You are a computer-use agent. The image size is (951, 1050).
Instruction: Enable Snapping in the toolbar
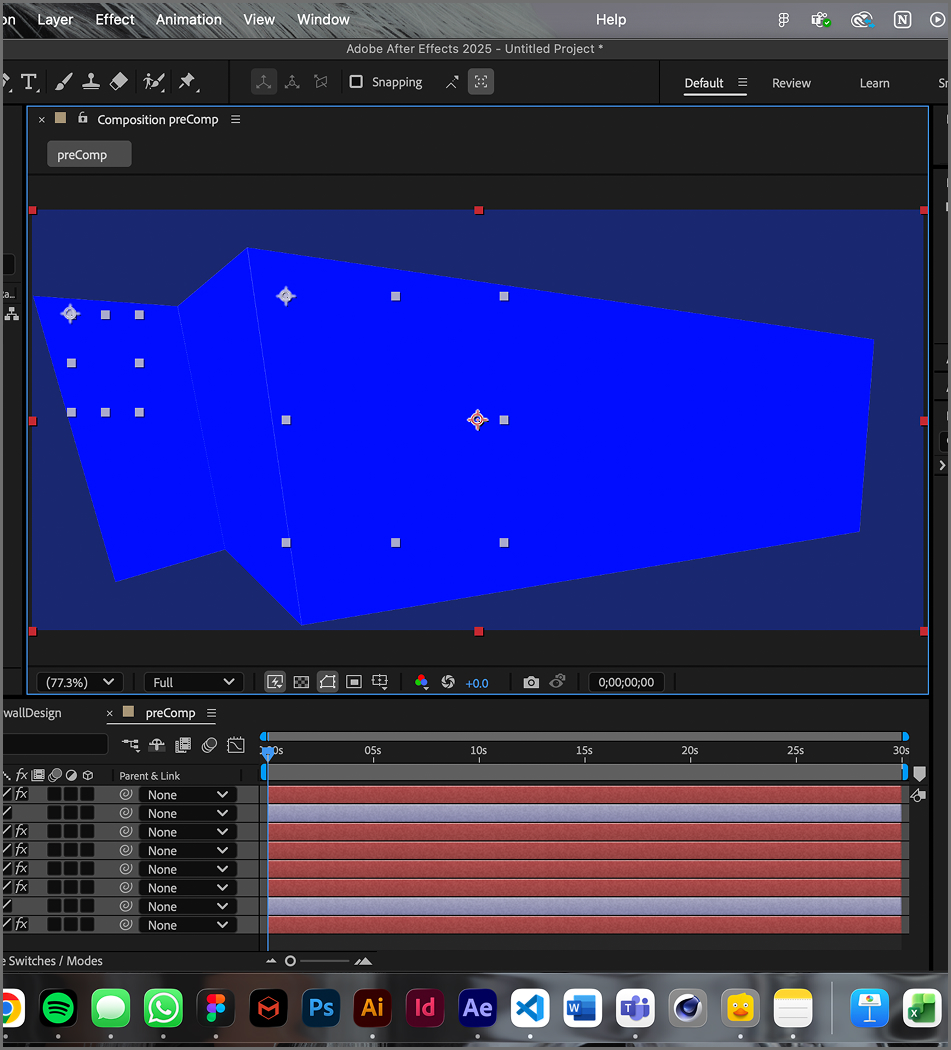(357, 81)
